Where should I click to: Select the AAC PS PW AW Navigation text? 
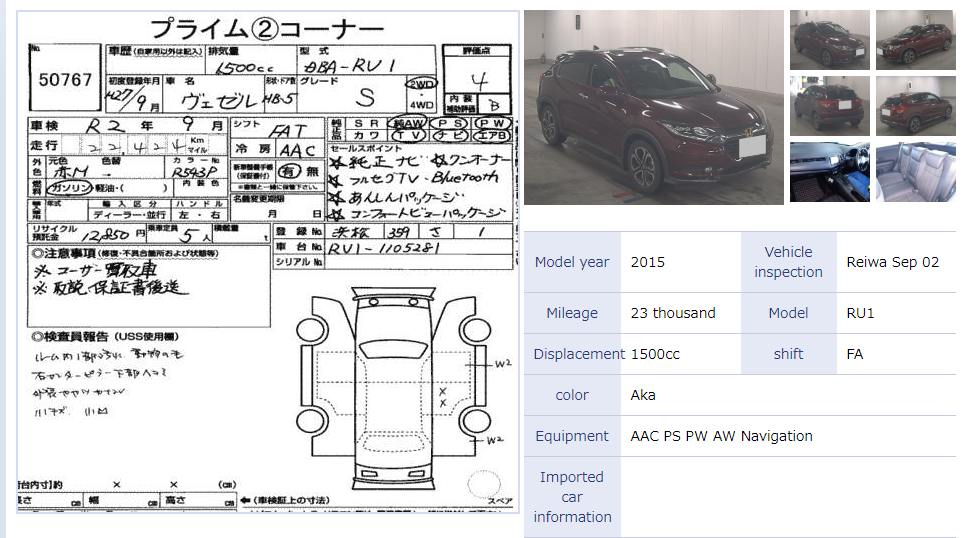(x=721, y=436)
